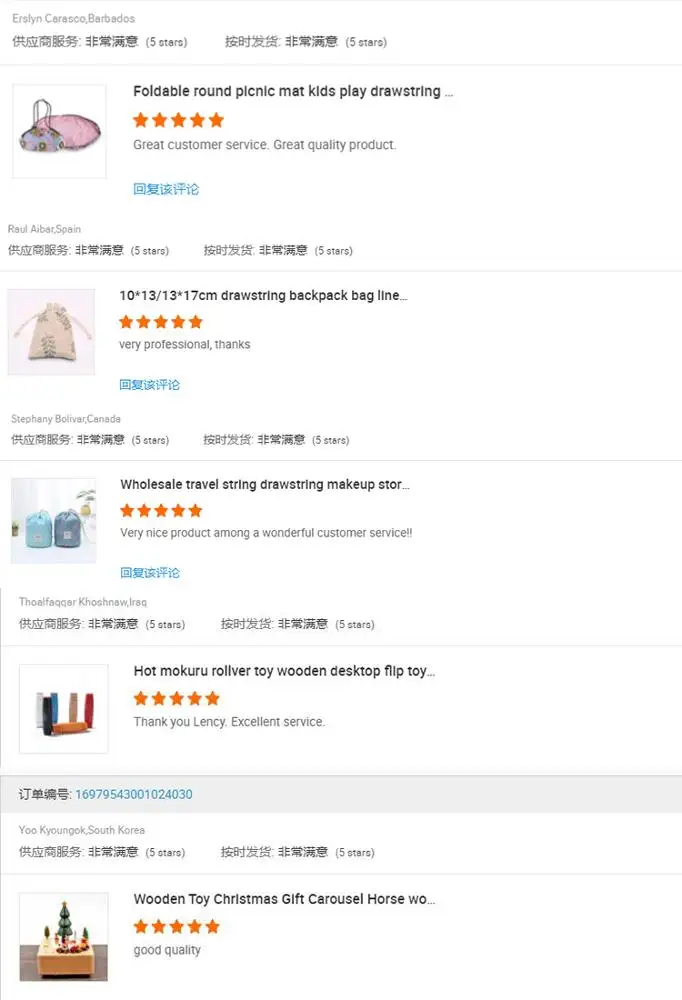
Task: Click the carousel horse five-star rating
Action: pyautogui.click(x=177, y=926)
